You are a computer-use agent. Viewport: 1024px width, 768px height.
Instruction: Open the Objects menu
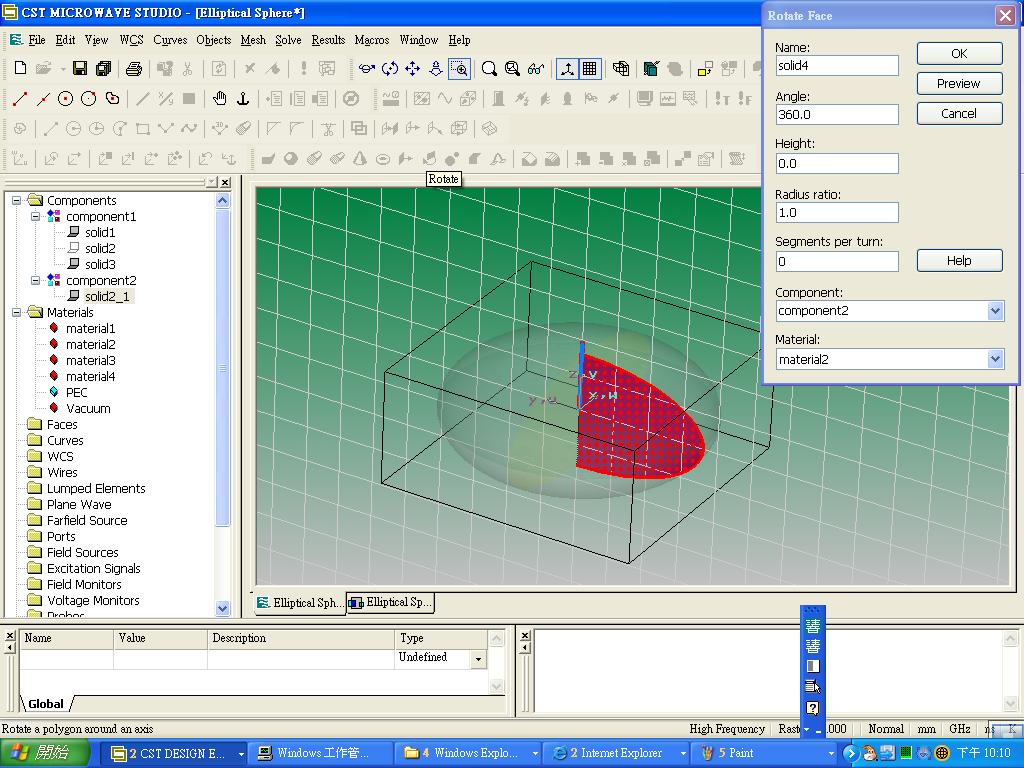click(214, 40)
